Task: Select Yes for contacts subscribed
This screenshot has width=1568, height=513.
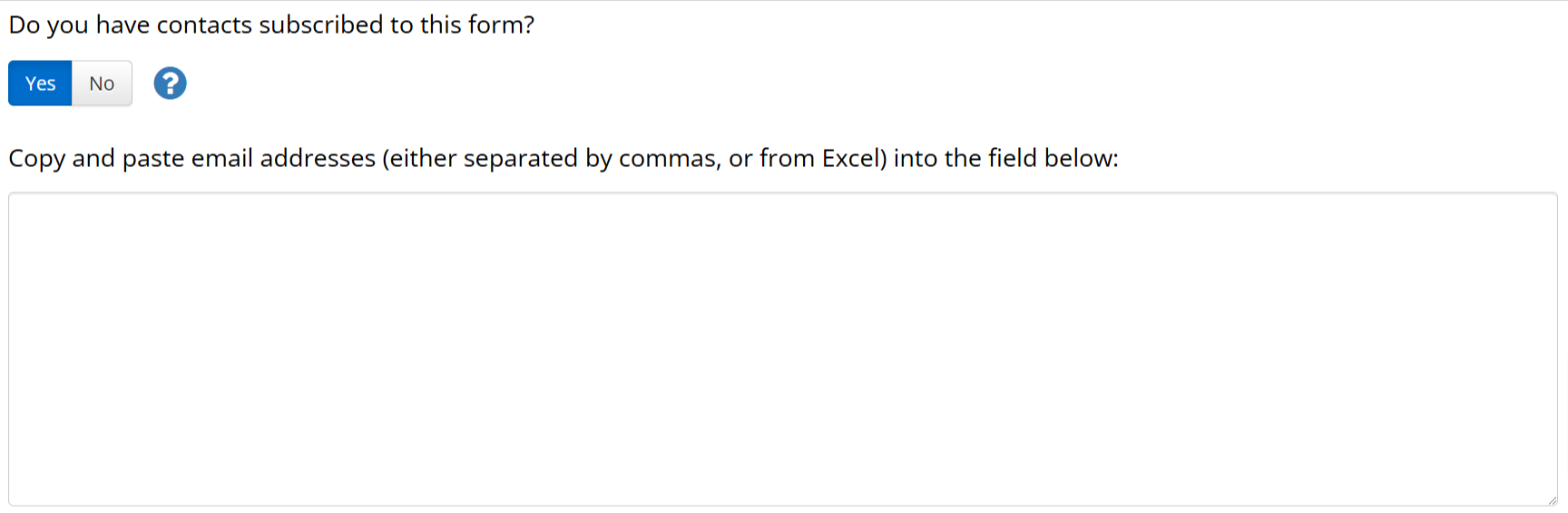Action: [x=40, y=84]
